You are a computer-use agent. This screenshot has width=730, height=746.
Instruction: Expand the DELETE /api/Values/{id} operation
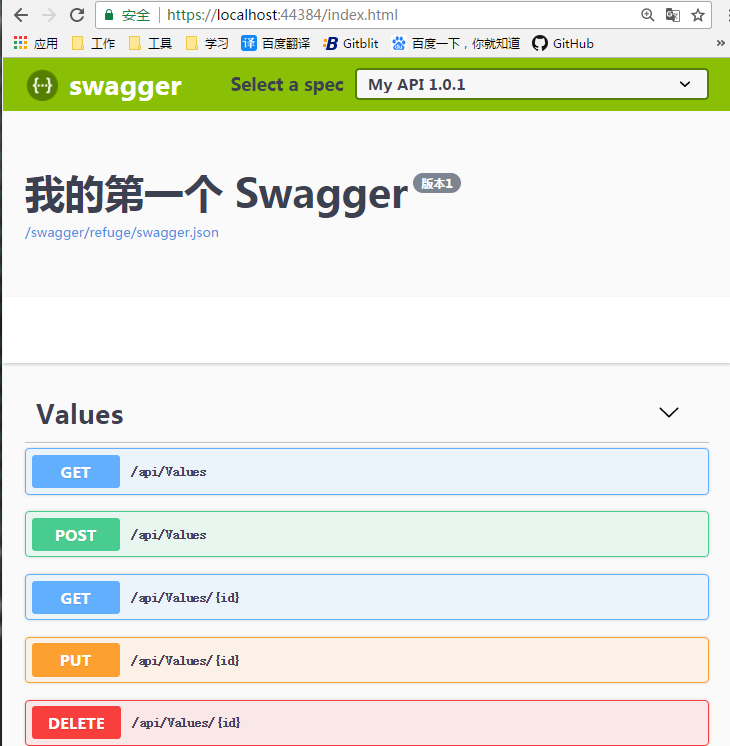(x=367, y=723)
